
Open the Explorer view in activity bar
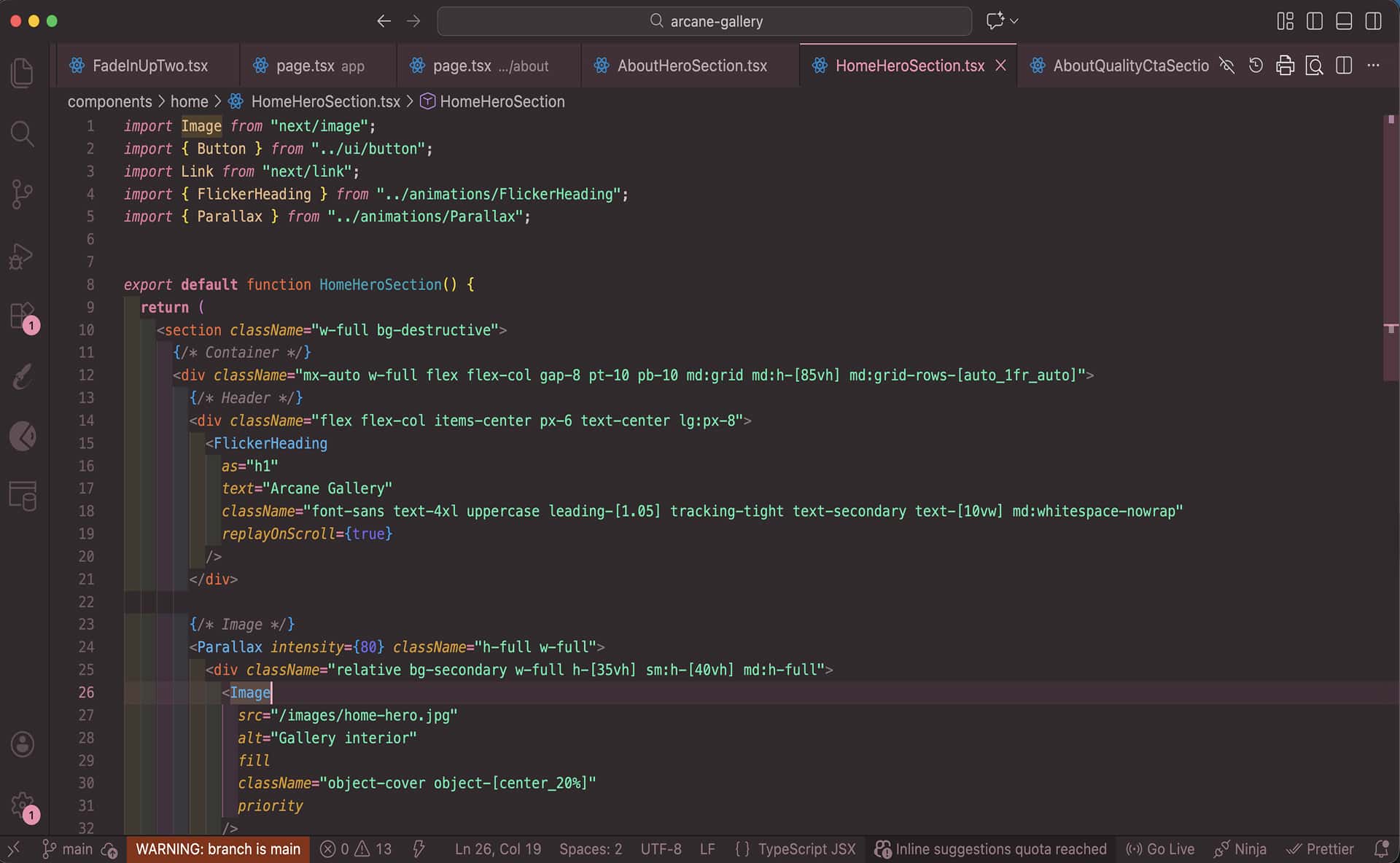[23, 73]
